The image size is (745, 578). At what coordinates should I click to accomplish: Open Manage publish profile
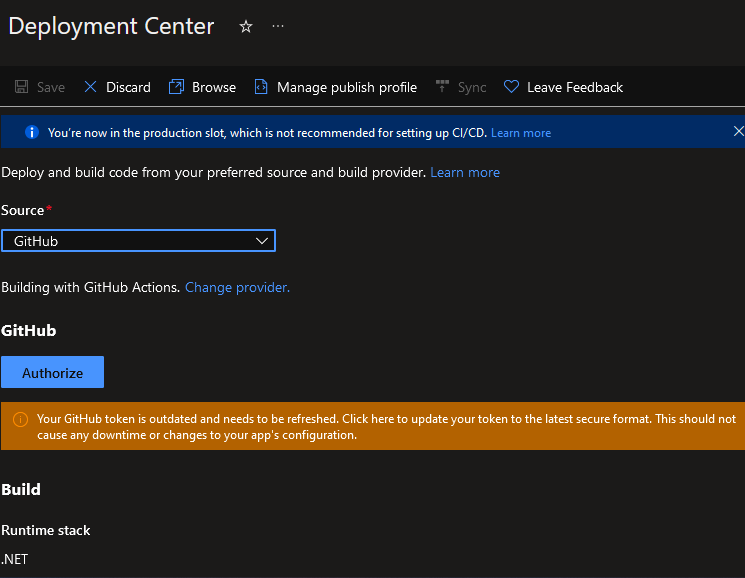pyautogui.click(x=347, y=87)
